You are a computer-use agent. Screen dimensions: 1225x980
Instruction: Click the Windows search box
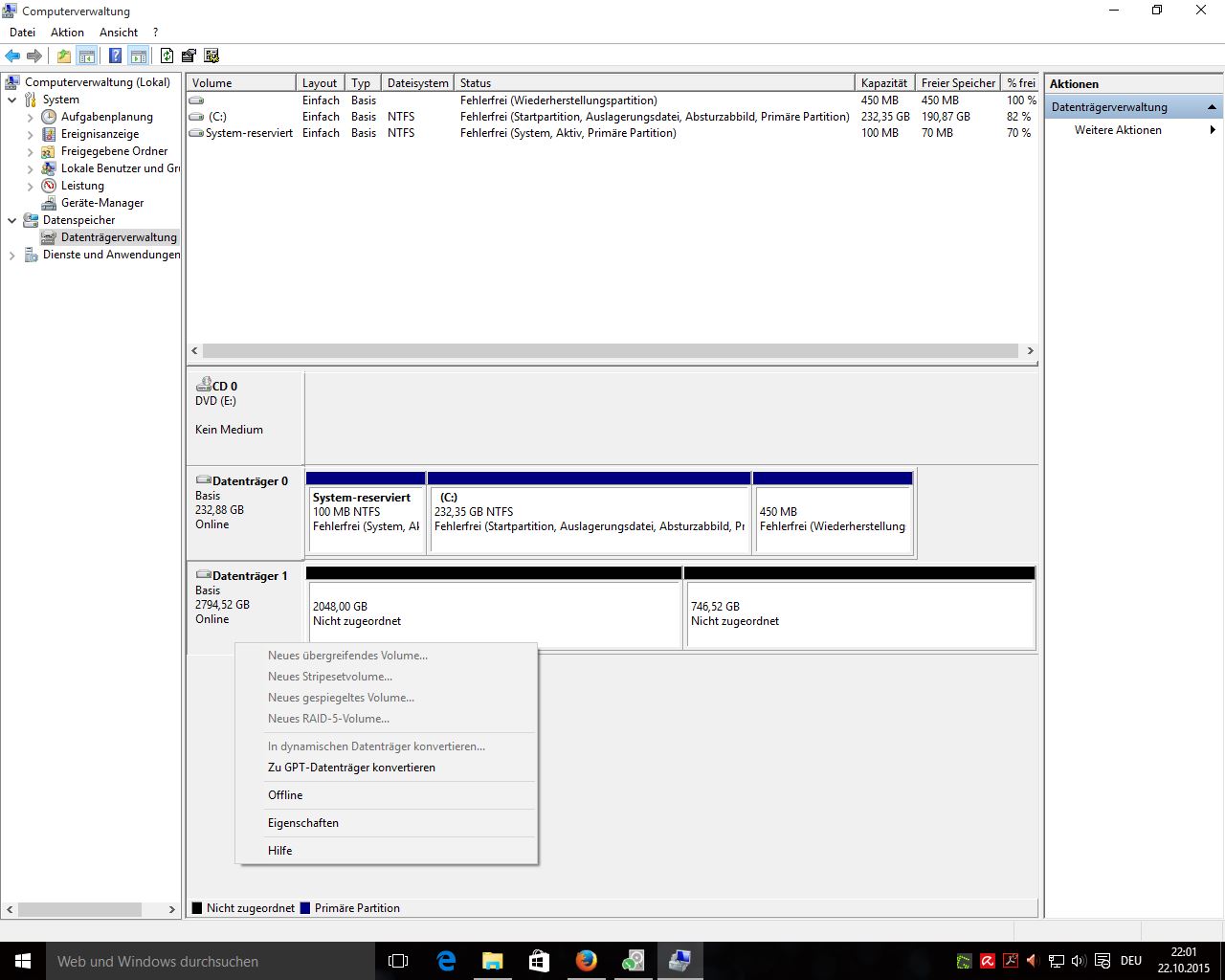tap(209, 961)
